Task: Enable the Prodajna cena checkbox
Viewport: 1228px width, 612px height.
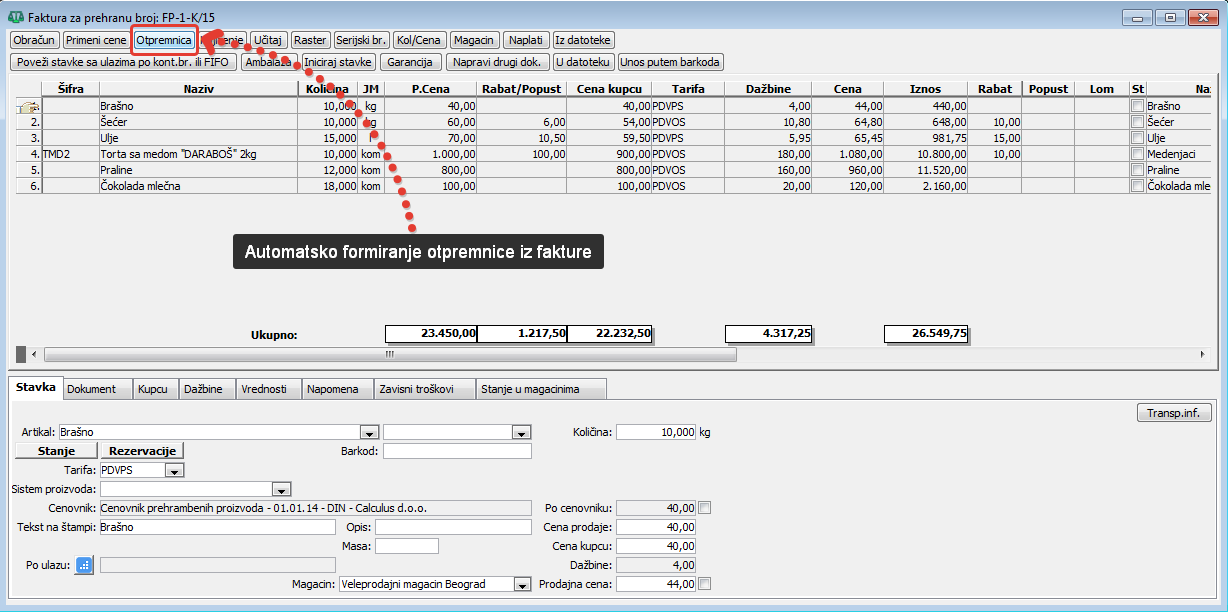Action: point(704,584)
